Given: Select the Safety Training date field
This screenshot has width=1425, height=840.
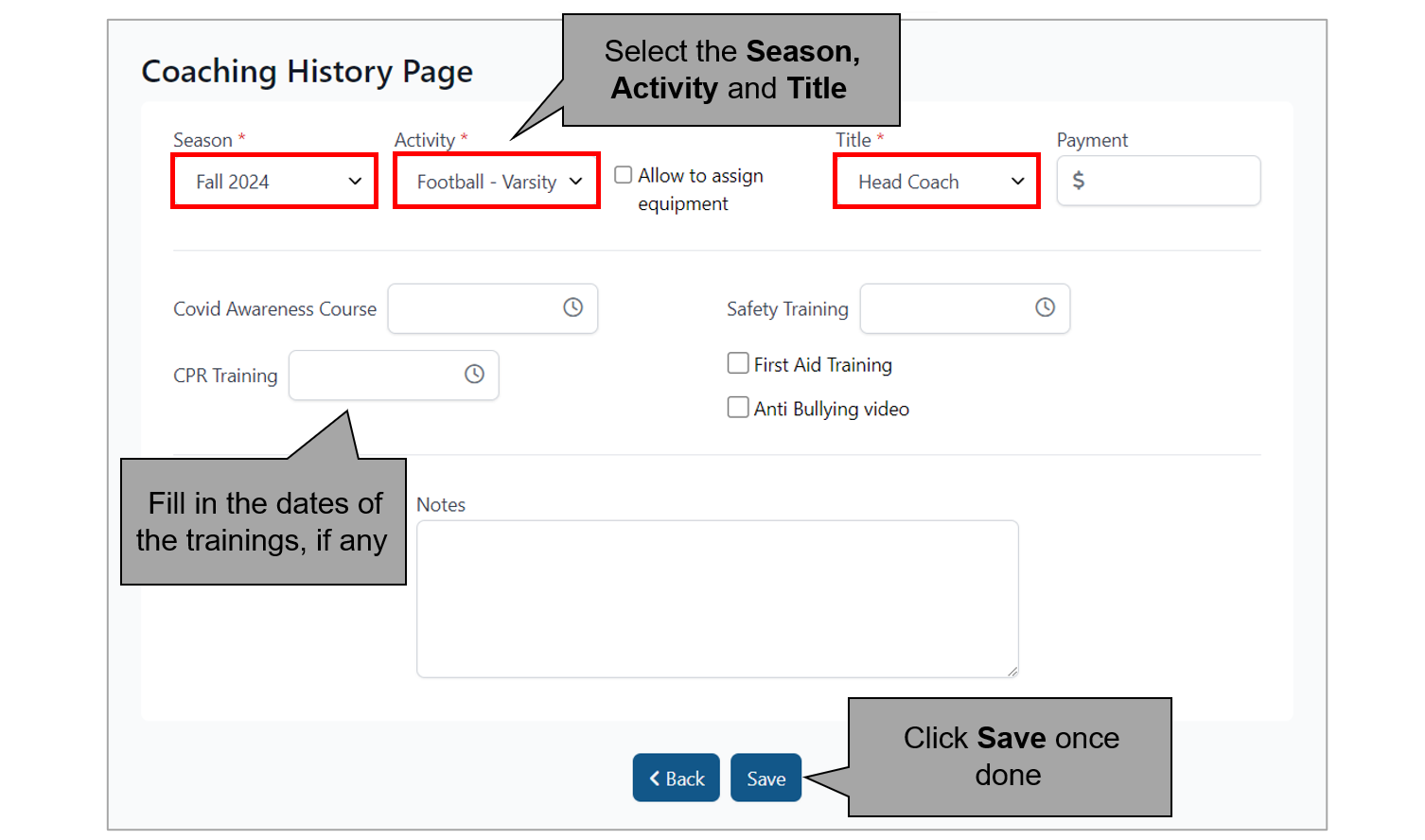Looking at the screenshot, I should click(946, 308).
